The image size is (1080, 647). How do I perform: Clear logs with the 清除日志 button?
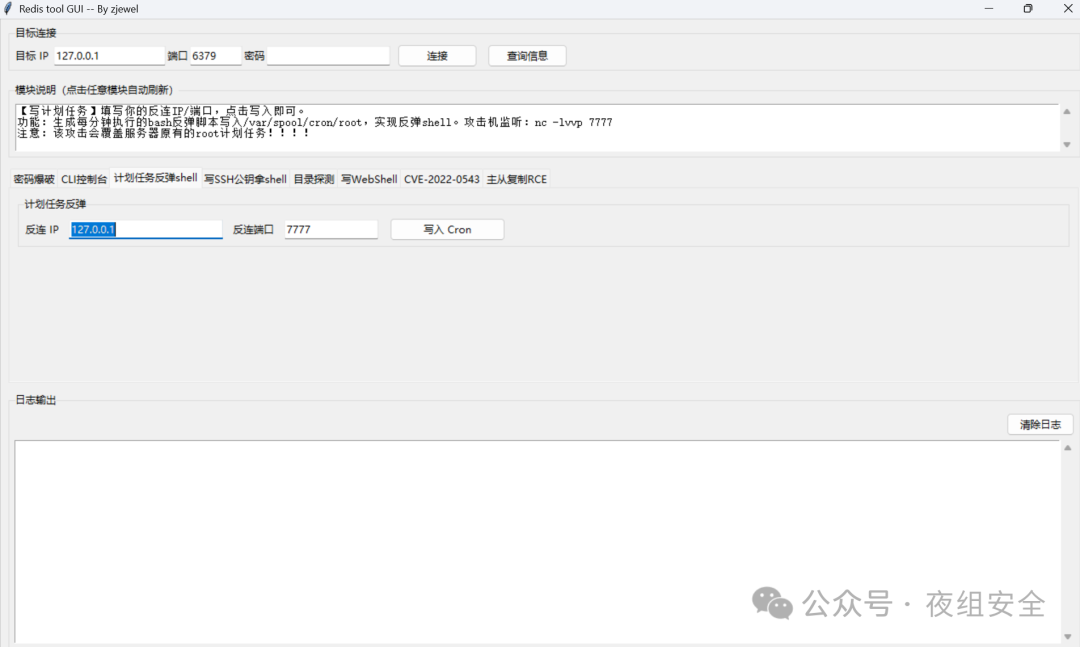click(x=1040, y=425)
